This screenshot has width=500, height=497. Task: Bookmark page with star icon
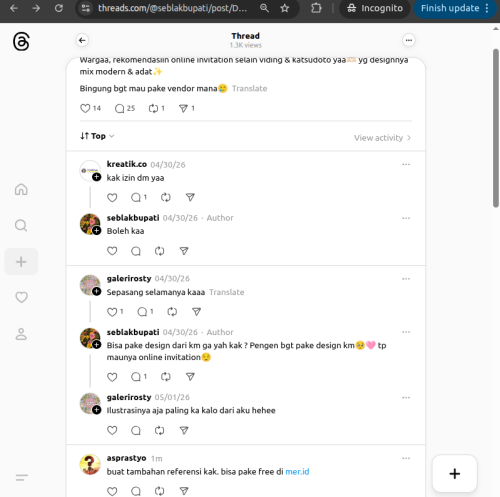coord(285,8)
